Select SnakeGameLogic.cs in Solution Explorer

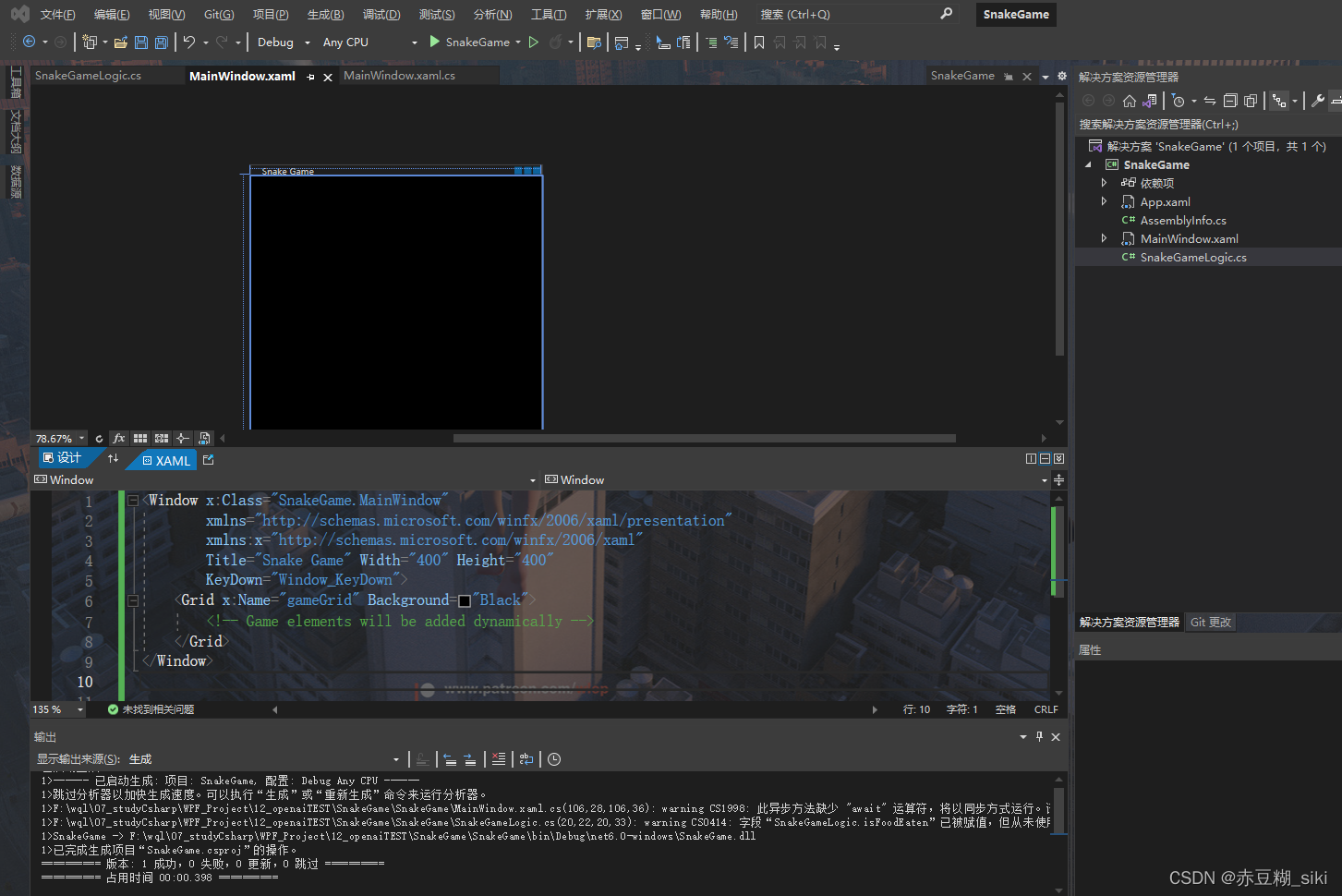(1193, 258)
